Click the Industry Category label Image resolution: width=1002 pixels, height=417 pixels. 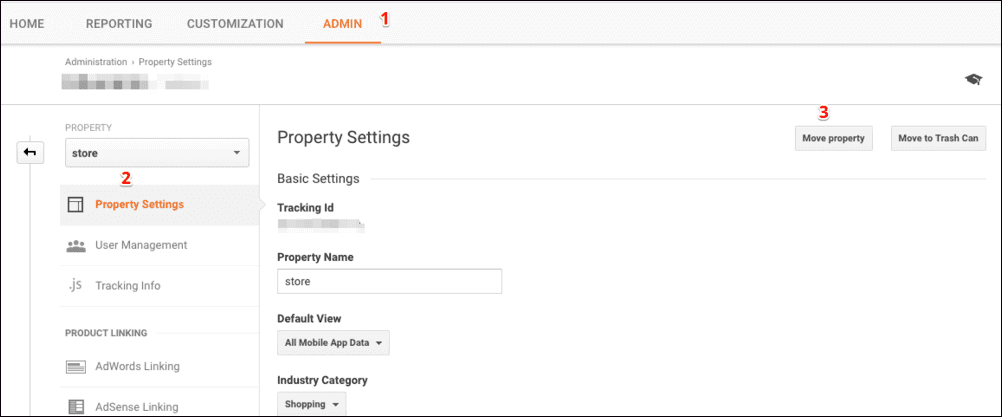click(322, 381)
